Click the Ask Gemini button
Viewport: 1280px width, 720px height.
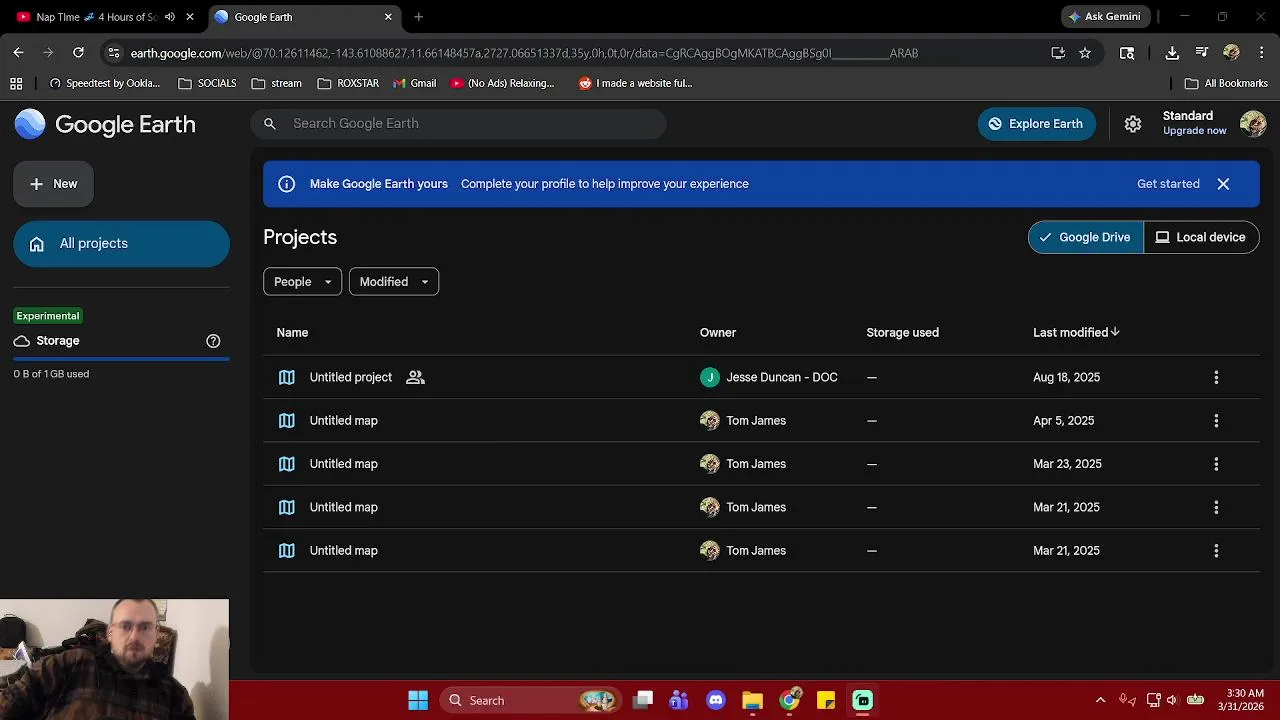pos(1106,17)
